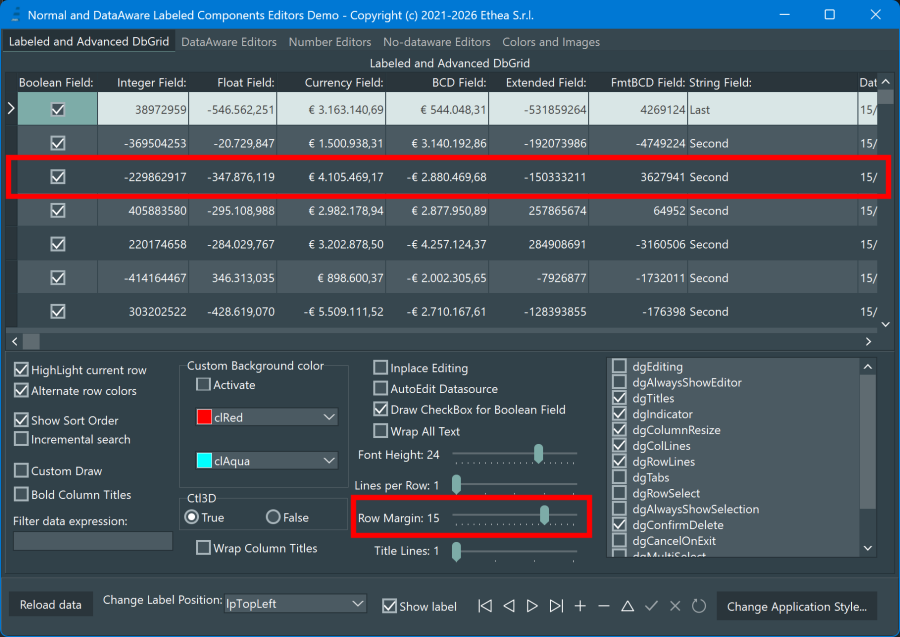This screenshot has height=637, width=900.
Task: Click the Title Lines slider thumb
Action: pyautogui.click(x=456, y=551)
